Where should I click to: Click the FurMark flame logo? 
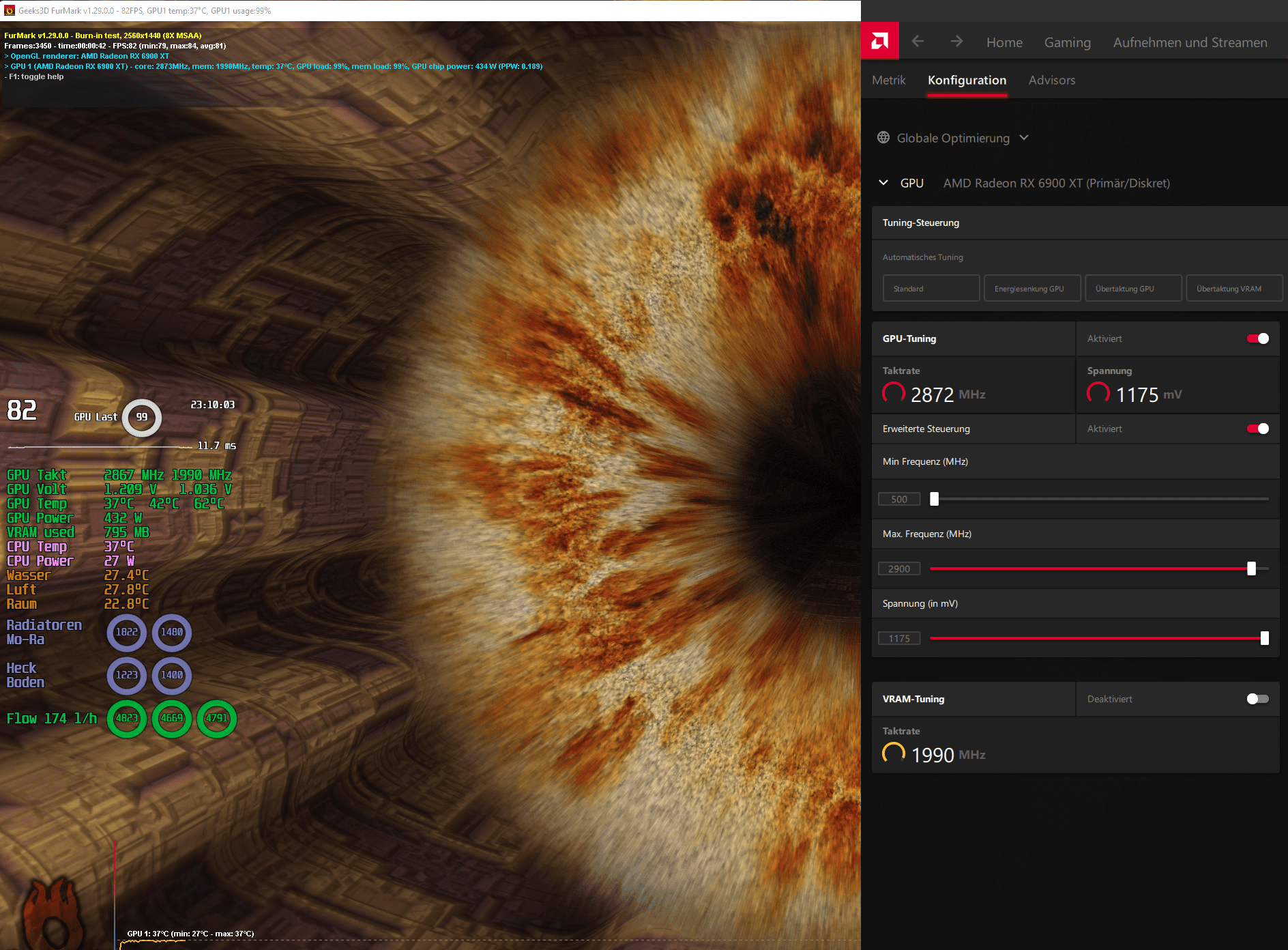click(53, 913)
